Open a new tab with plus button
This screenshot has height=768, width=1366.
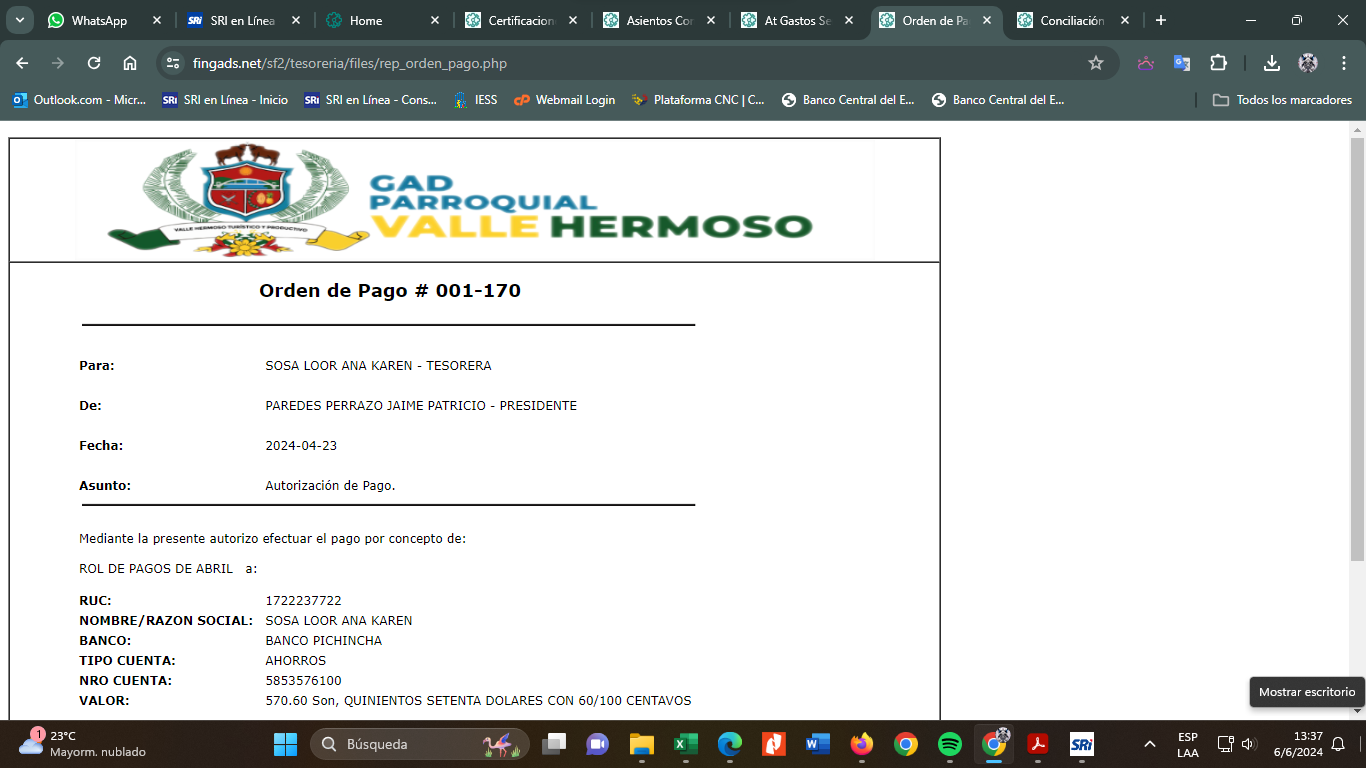(x=1160, y=20)
